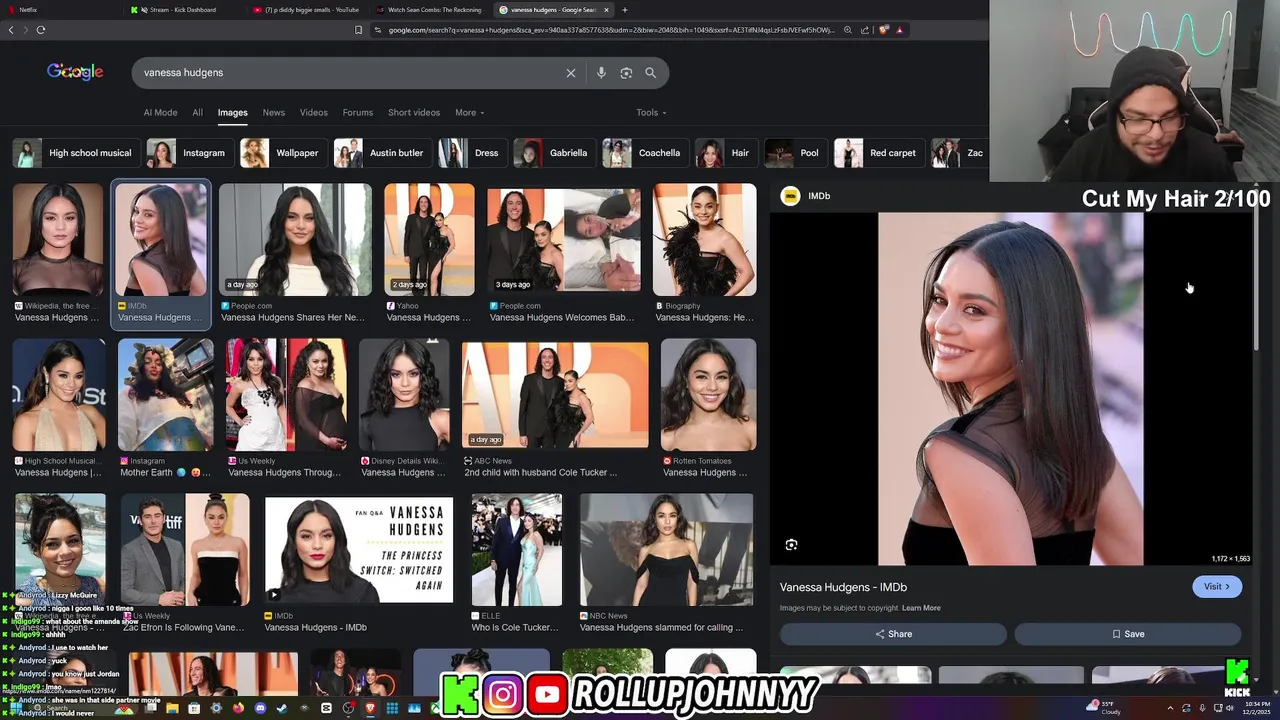Image resolution: width=1280 pixels, height=720 pixels.
Task: Open File Explorer from taskbar
Action: (172, 708)
